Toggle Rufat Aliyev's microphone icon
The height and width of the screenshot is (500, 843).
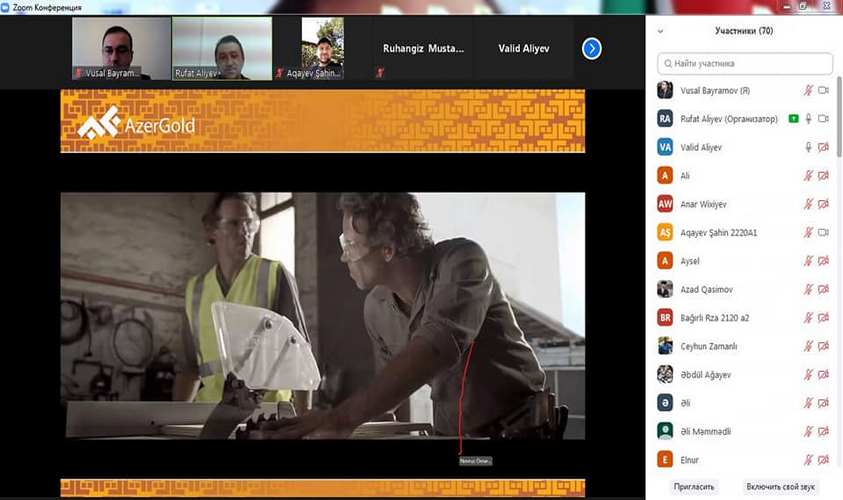tap(808, 119)
